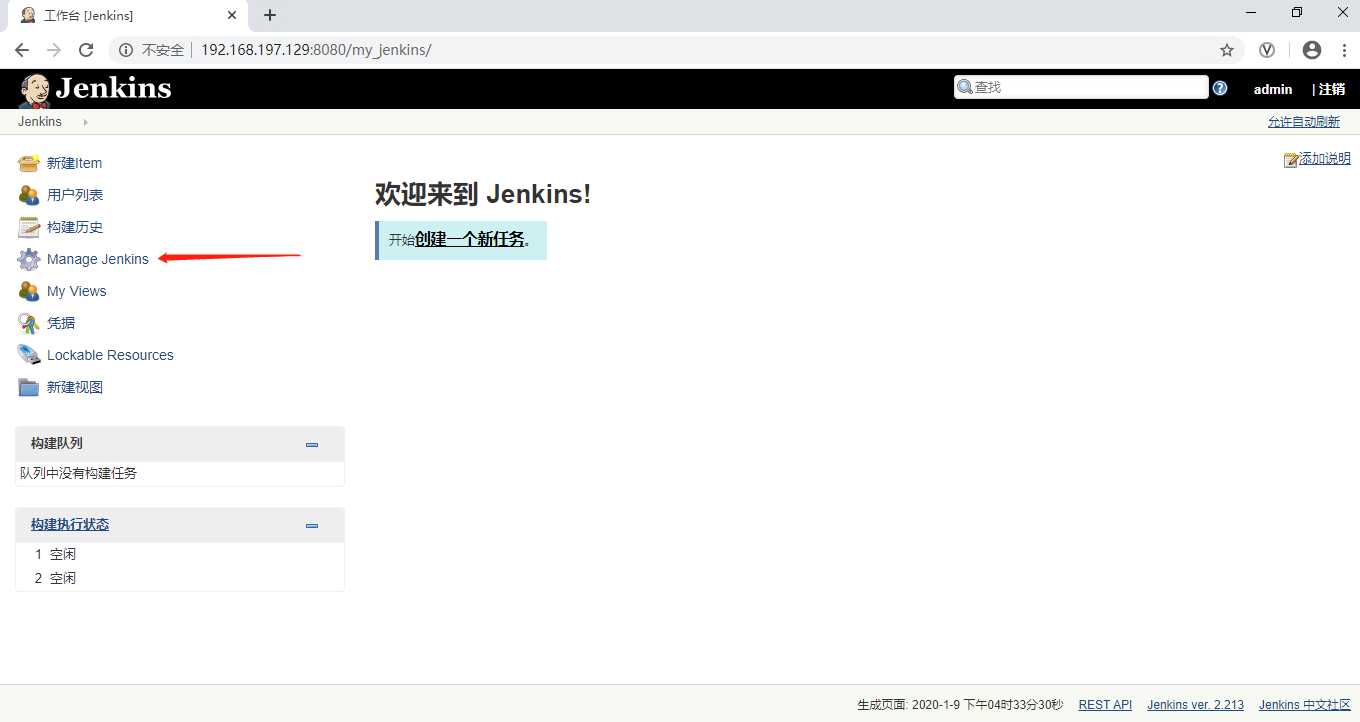
Task: Click executor row 2 空闲
Action: pos(180,578)
